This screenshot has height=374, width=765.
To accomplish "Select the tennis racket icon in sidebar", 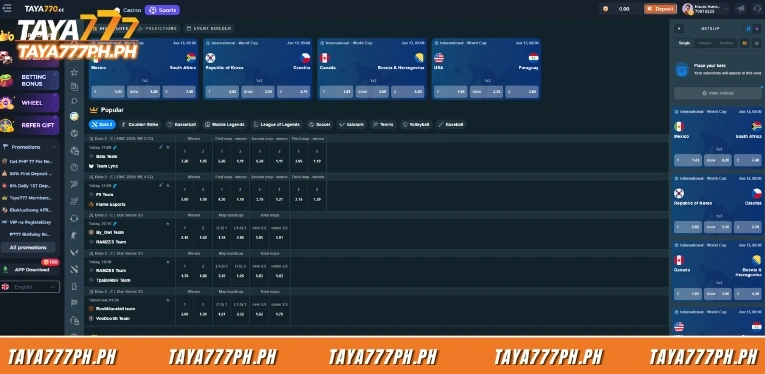I will tap(74, 184).
